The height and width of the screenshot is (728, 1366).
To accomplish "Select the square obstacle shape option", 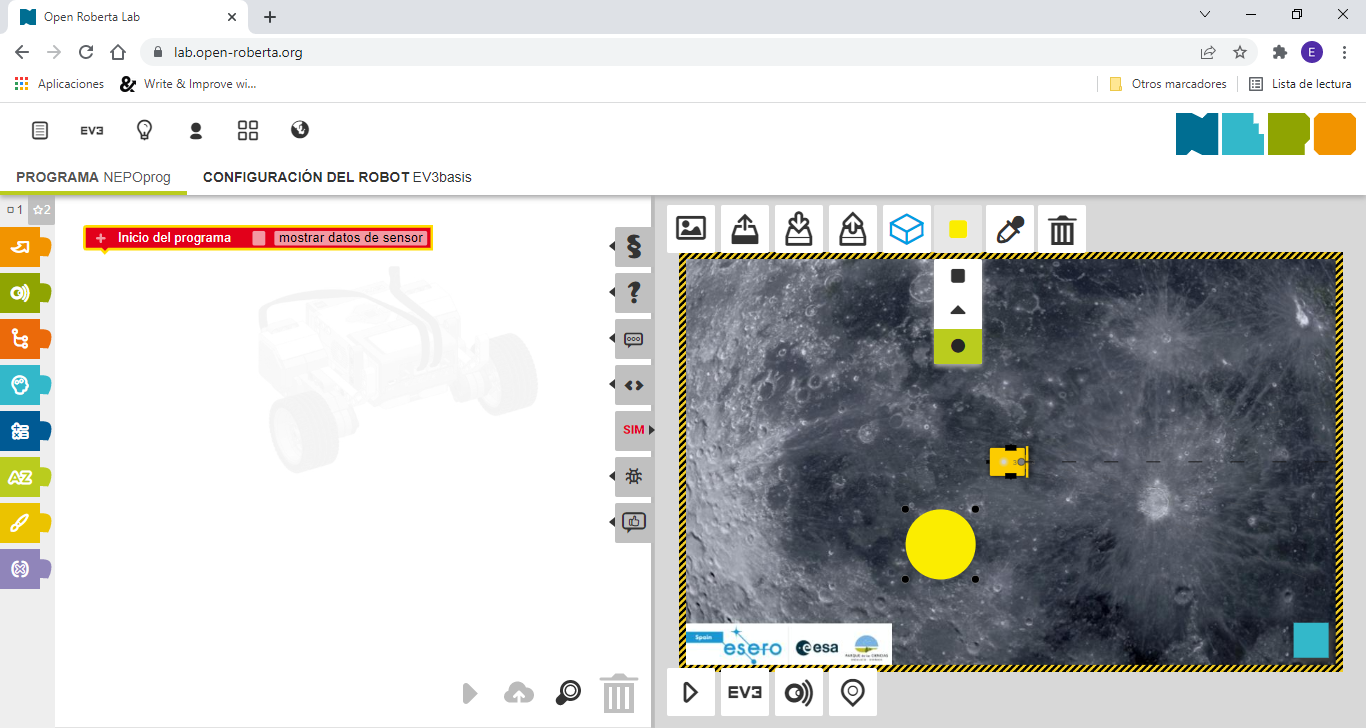I will pyautogui.click(x=958, y=276).
